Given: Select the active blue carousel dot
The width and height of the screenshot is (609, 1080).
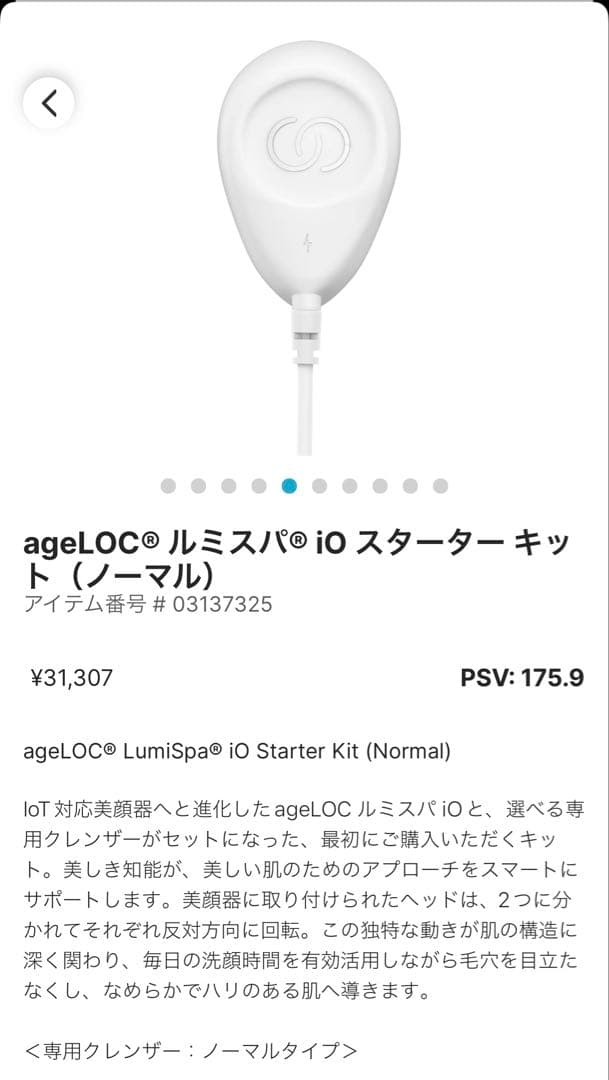Looking at the screenshot, I should point(289,485).
